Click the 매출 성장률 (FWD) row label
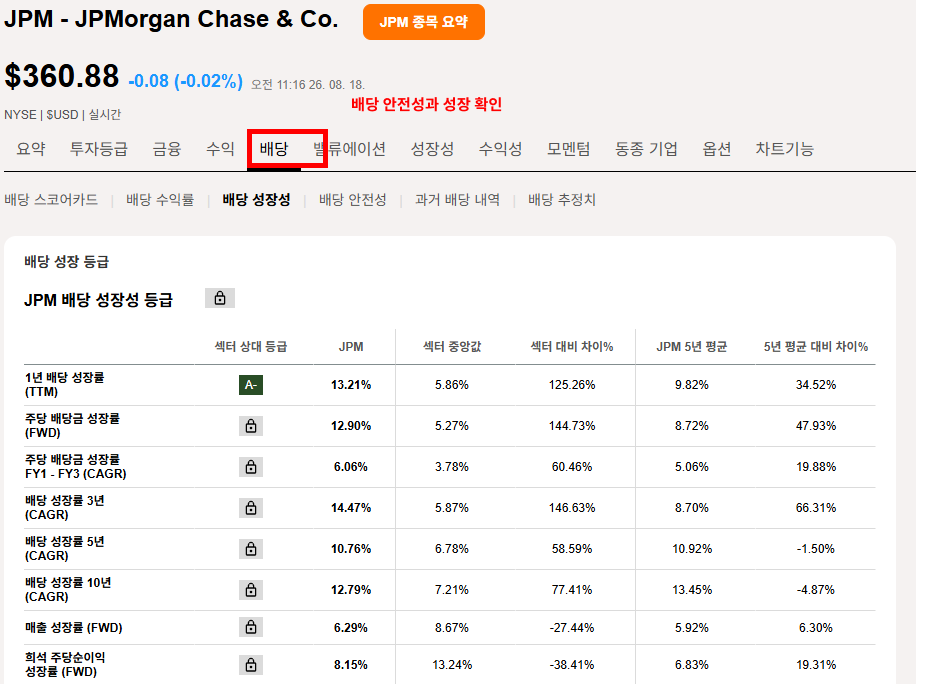This screenshot has width=941, height=684. [x=74, y=628]
